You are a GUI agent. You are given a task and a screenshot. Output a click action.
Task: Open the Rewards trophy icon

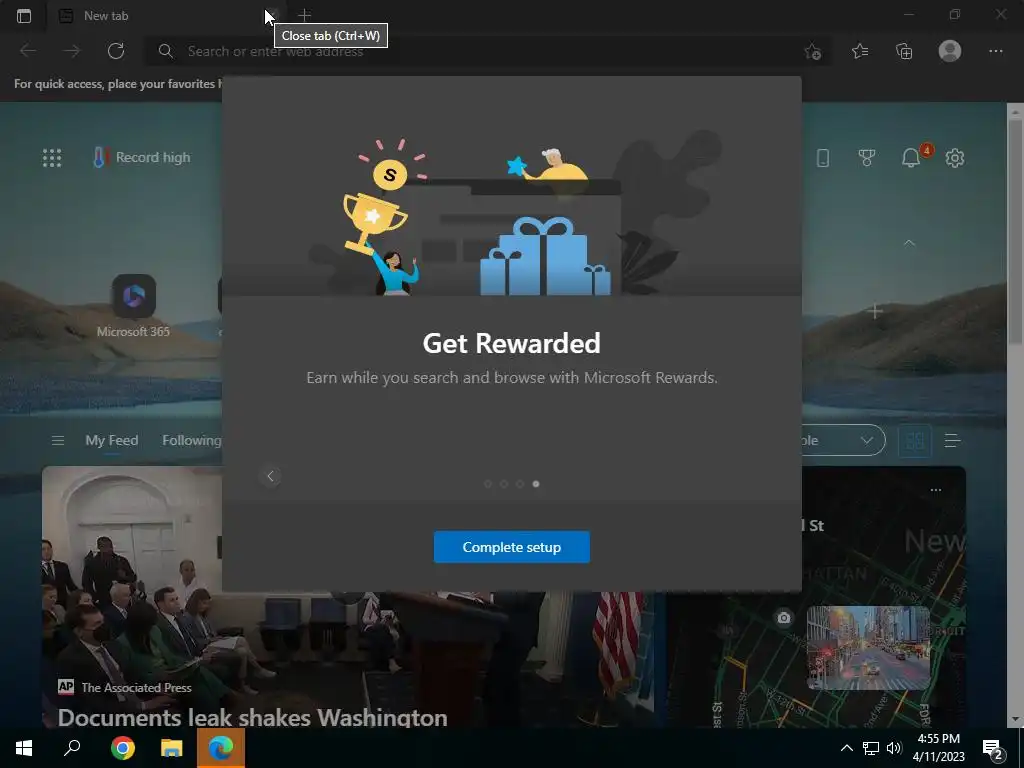[867, 157]
